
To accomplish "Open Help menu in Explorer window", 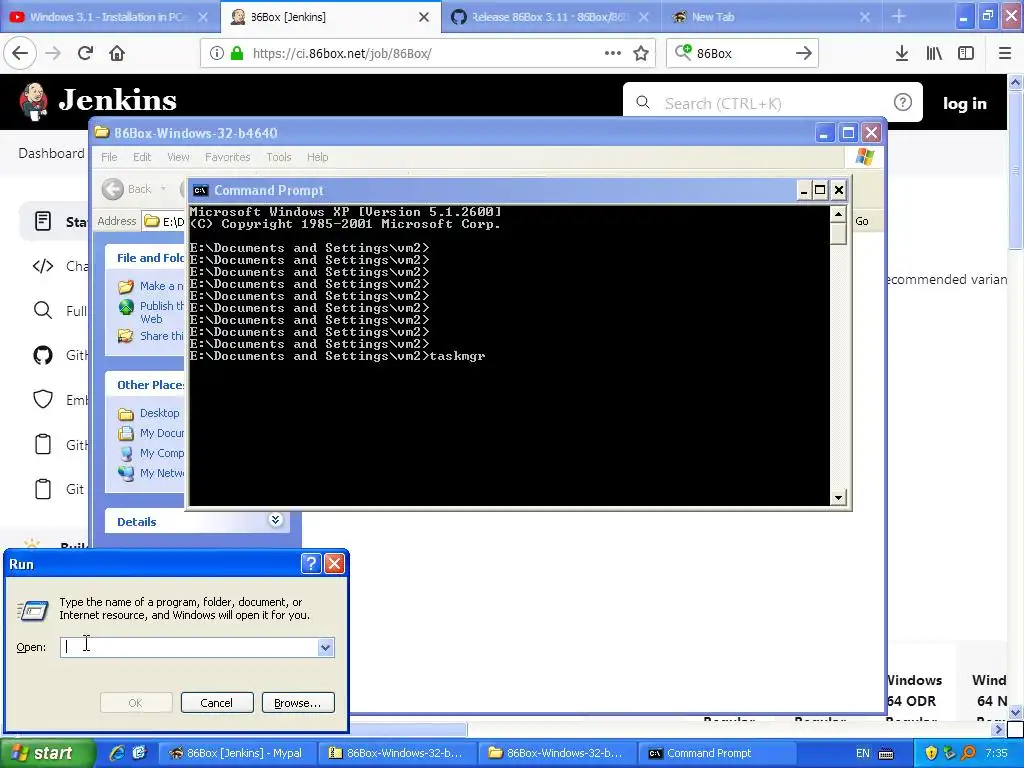I will pos(317,157).
